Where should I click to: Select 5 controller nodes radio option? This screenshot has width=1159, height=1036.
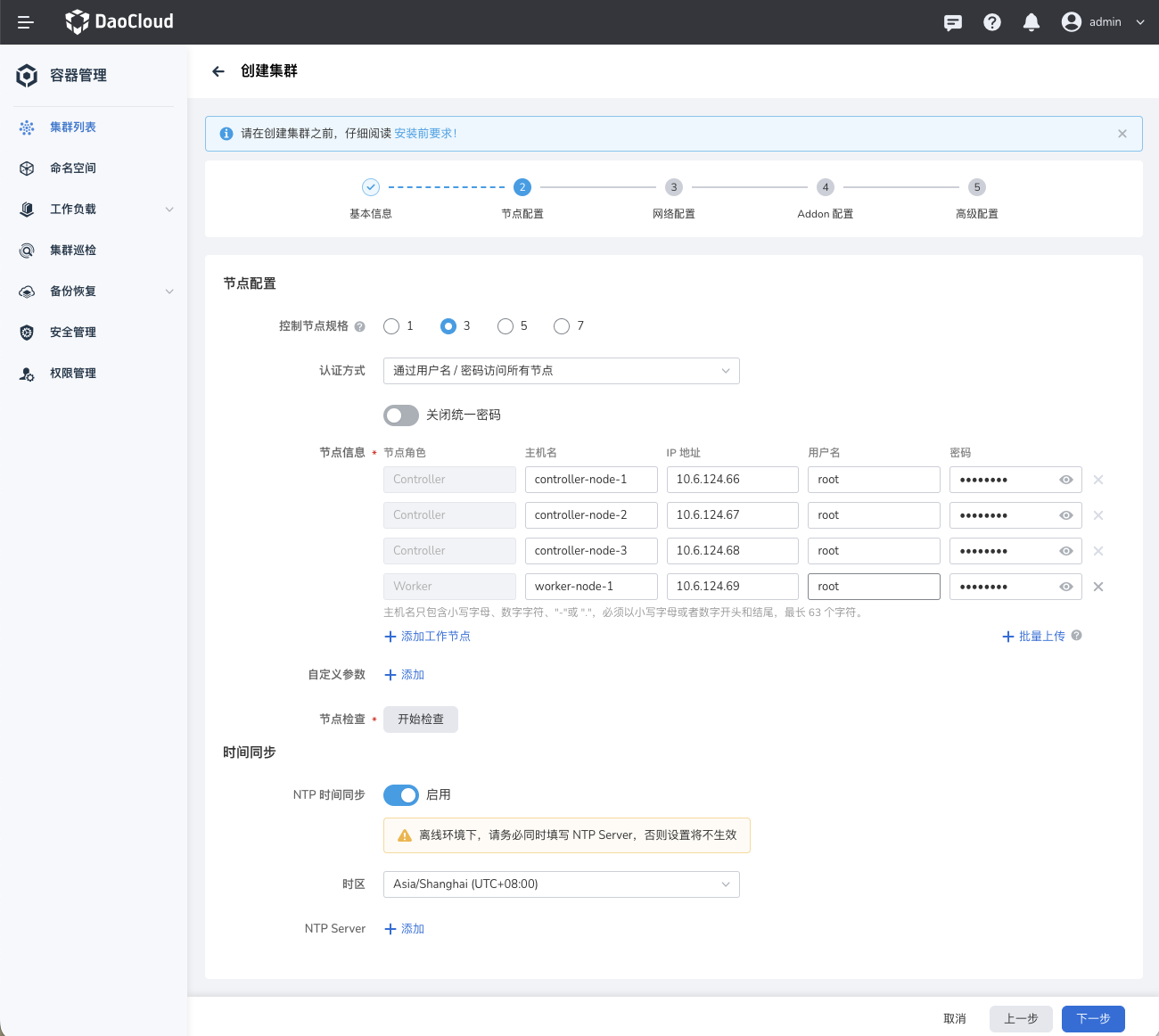(x=506, y=326)
